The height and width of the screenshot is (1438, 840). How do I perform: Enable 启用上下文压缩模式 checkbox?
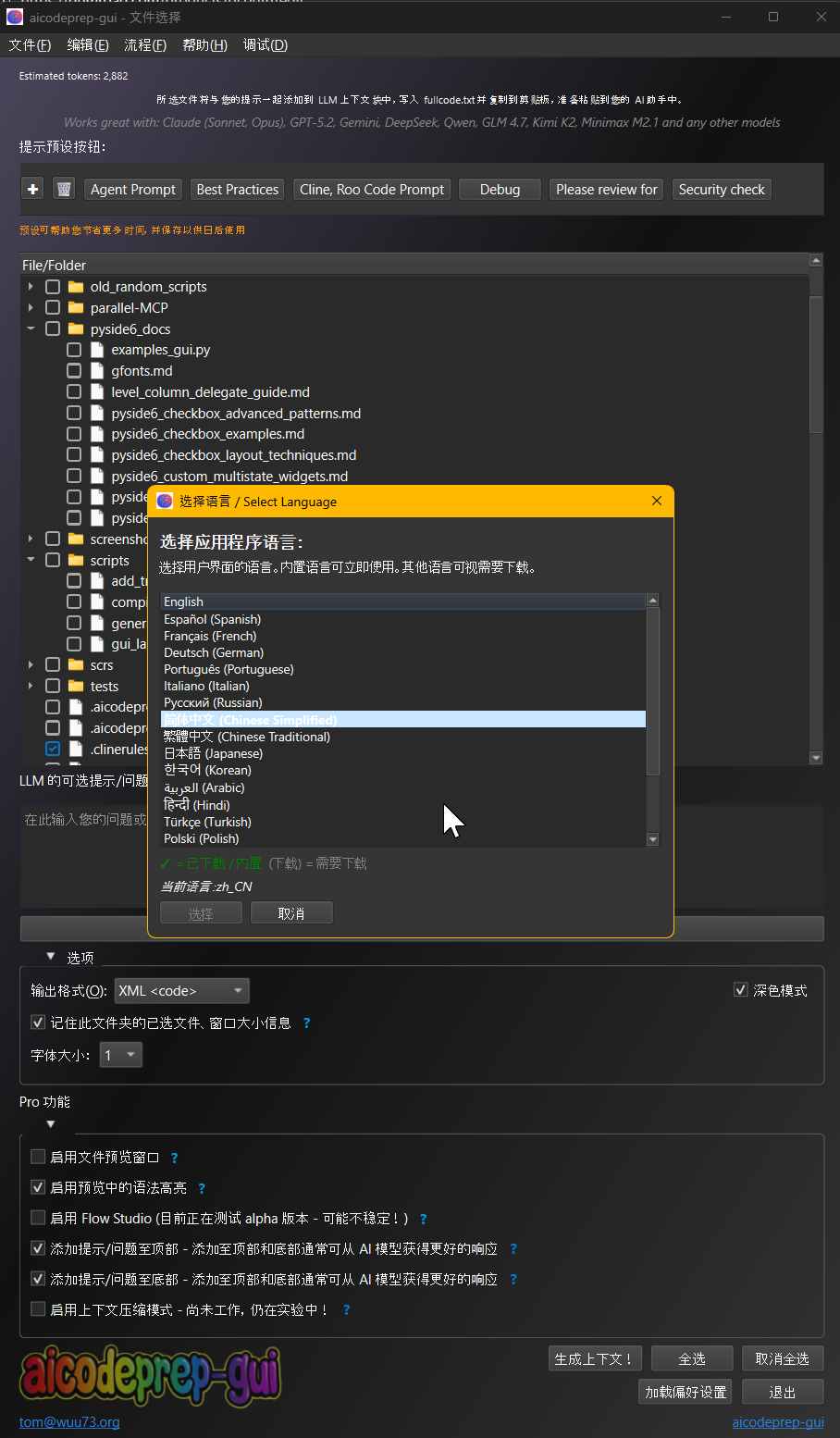38,1309
